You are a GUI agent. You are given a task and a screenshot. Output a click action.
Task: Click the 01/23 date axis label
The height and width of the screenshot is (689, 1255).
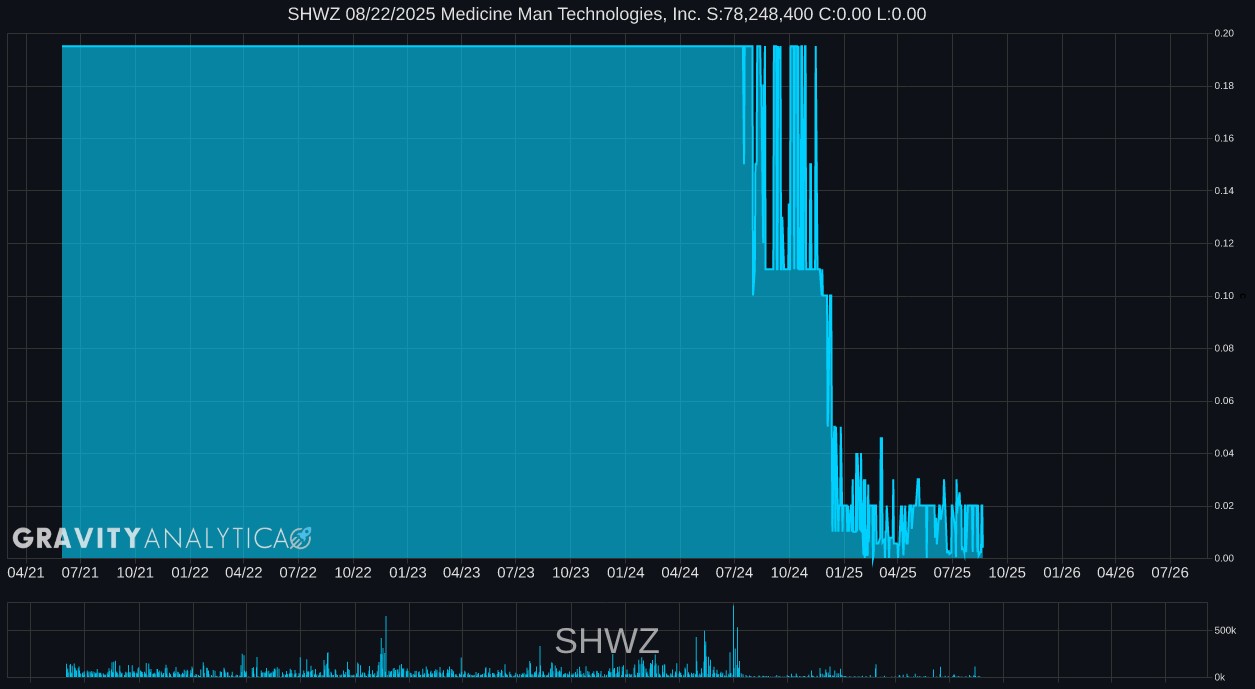coord(408,572)
